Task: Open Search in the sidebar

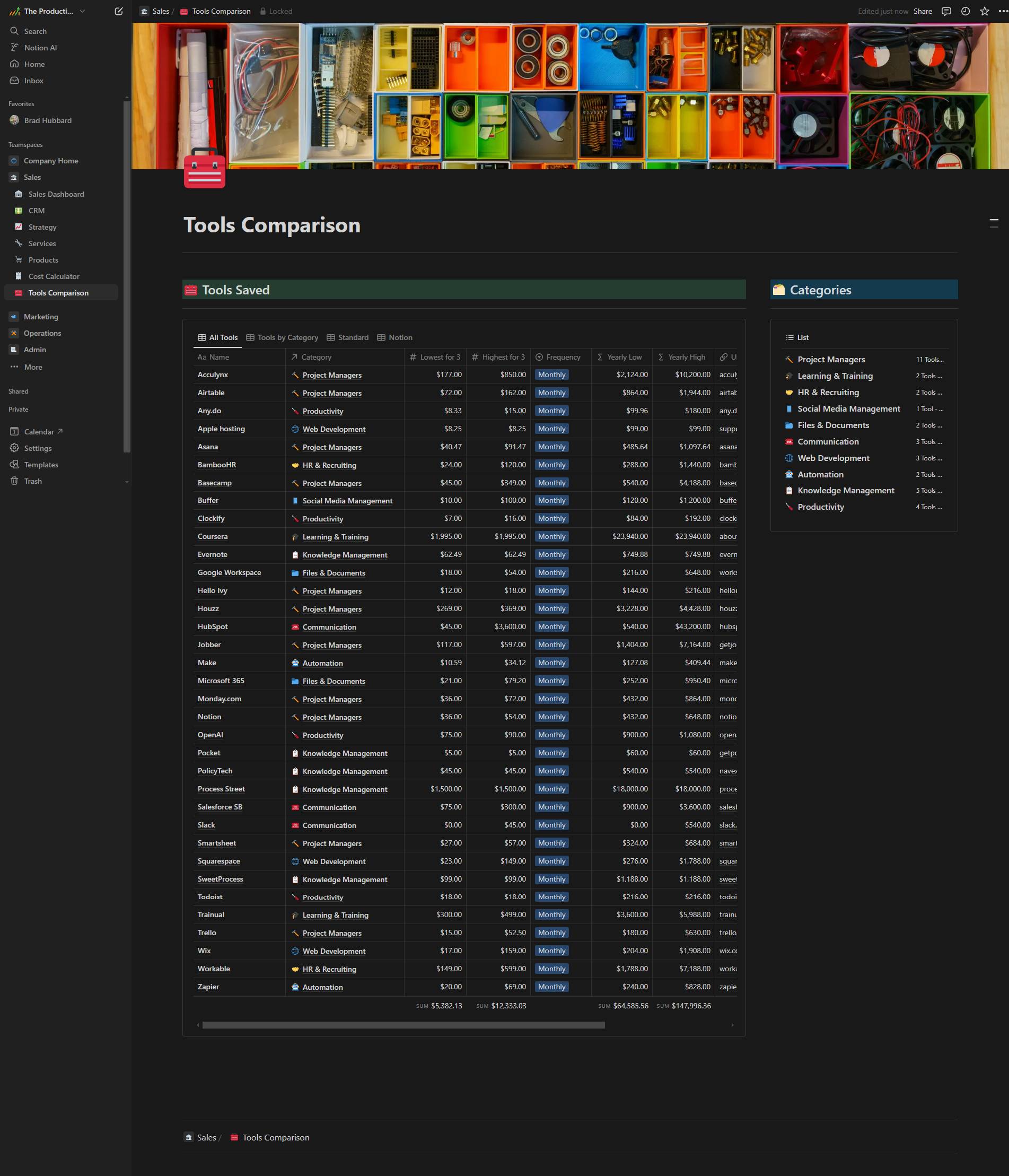Action: [x=35, y=31]
